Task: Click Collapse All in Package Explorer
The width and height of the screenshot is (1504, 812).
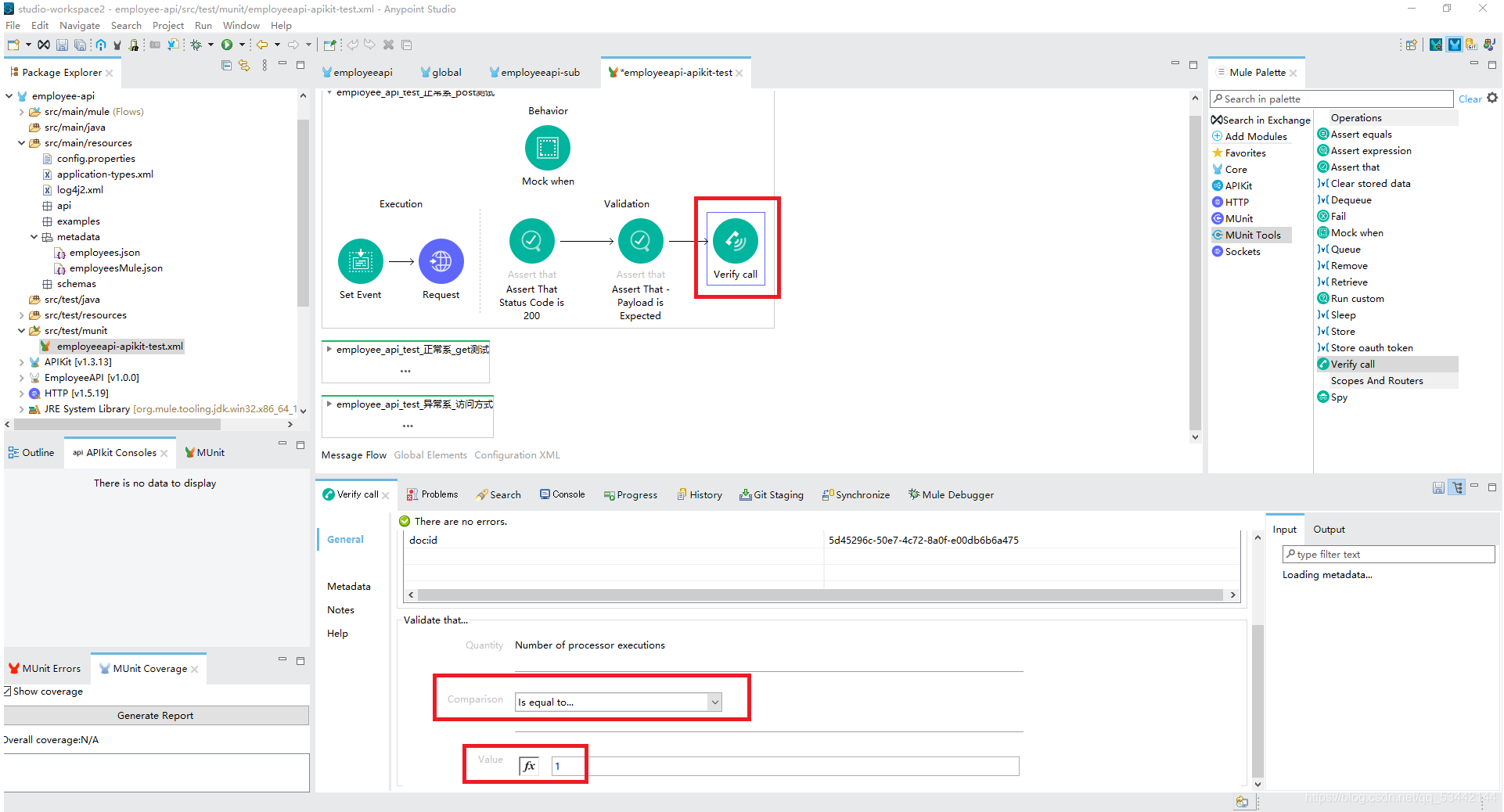Action: (226, 66)
